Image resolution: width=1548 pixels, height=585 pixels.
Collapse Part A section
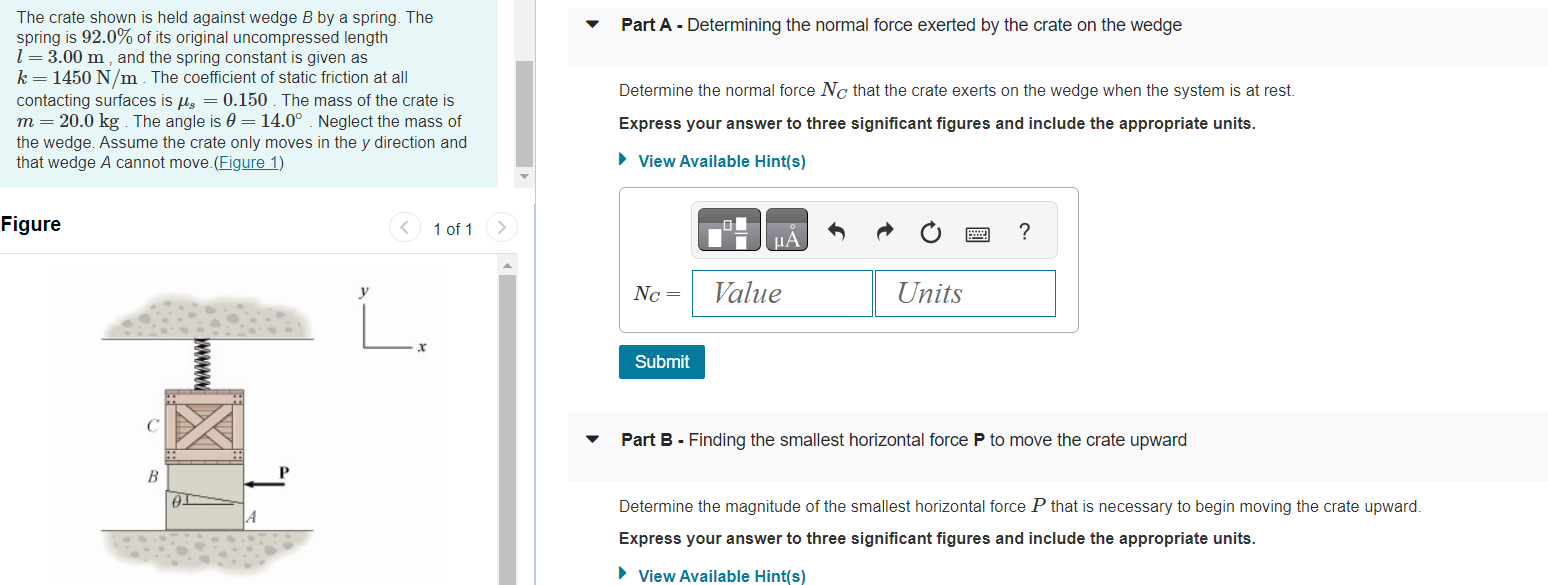point(593,25)
